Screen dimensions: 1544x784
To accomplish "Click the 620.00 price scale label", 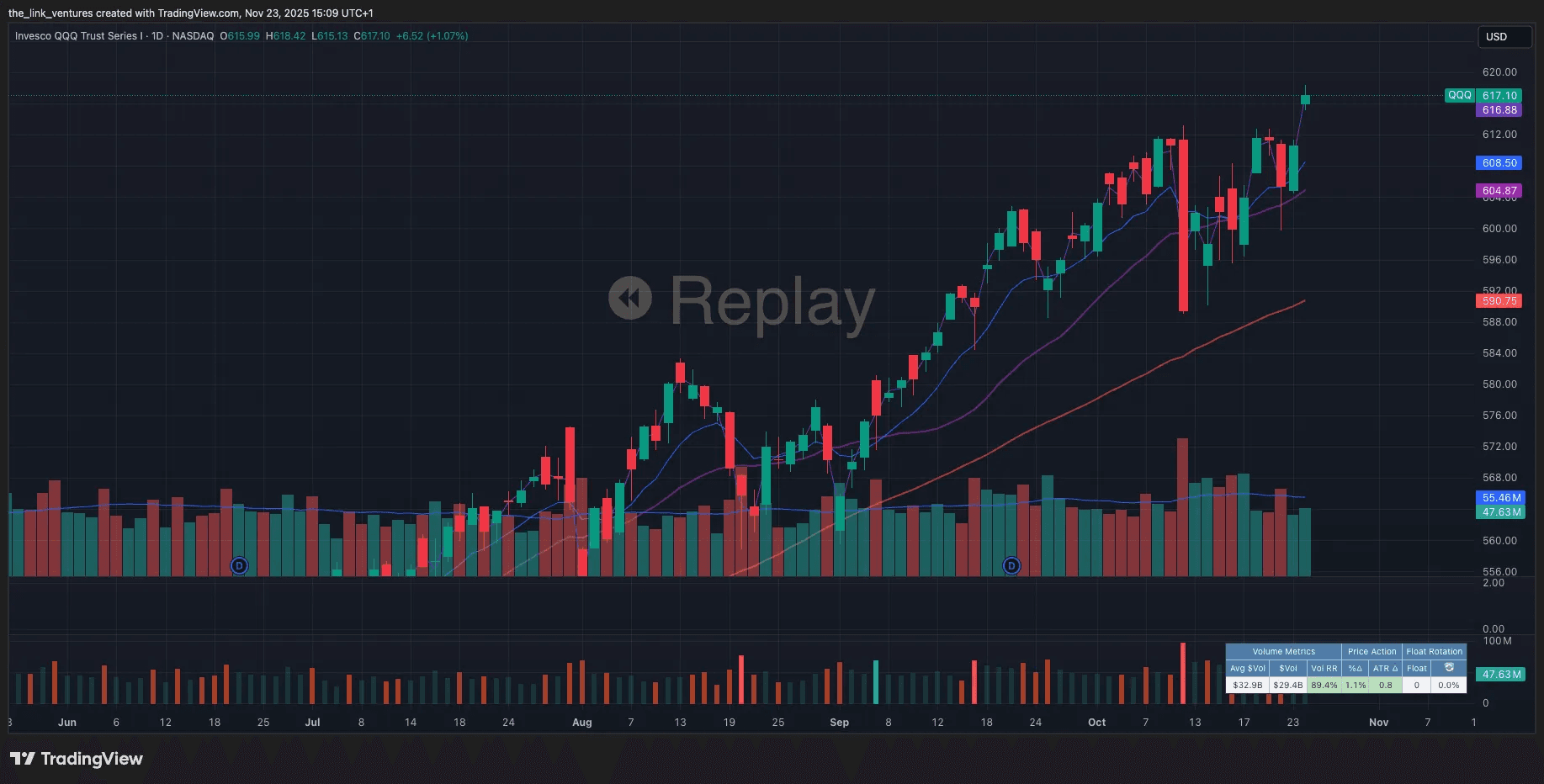I will pyautogui.click(x=1499, y=72).
